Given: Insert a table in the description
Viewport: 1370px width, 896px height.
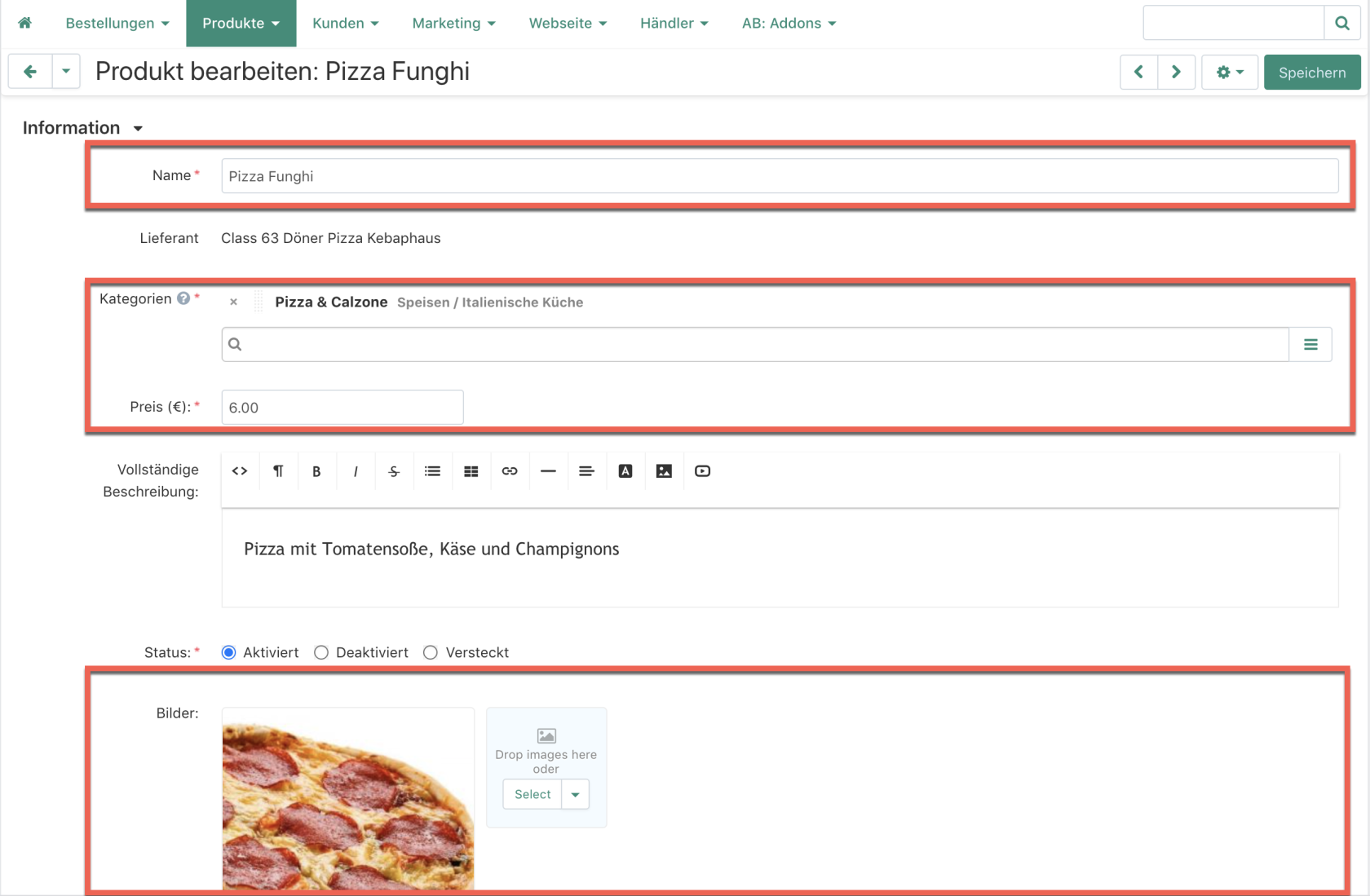Looking at the screenshot, I should (x=471, y=471).
